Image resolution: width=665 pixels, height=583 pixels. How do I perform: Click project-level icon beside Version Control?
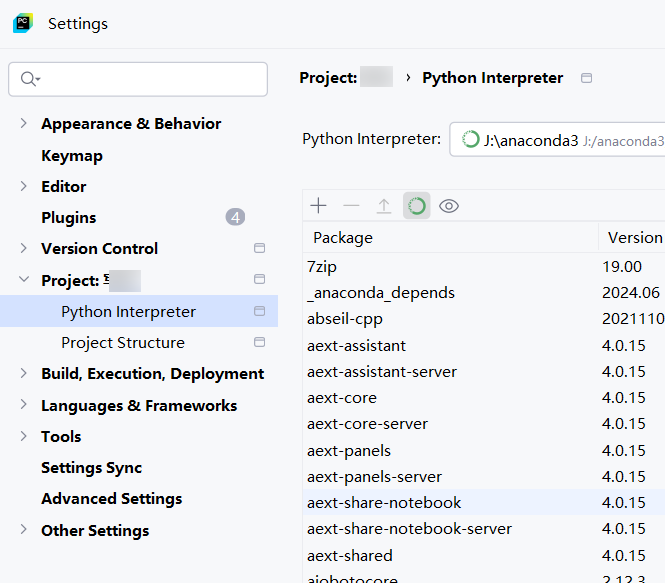(x=260, y=248)
